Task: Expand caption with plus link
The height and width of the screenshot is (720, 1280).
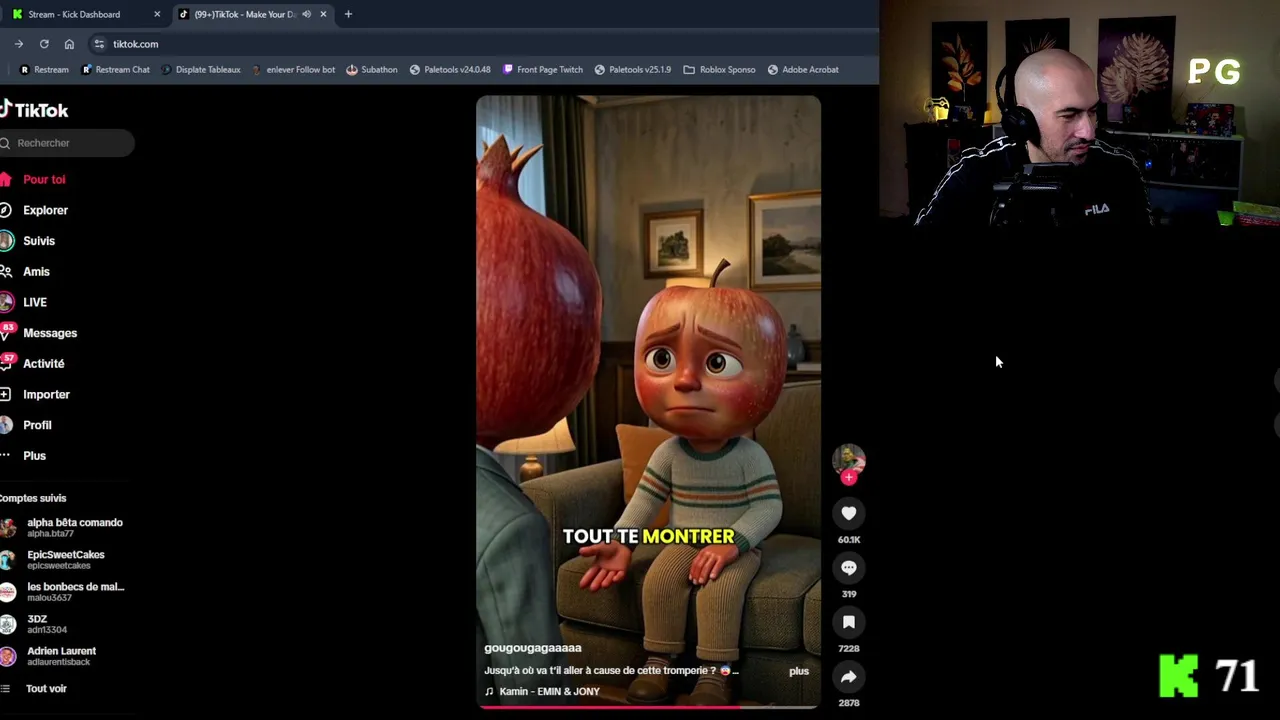Action: click(x=798, y=671)
